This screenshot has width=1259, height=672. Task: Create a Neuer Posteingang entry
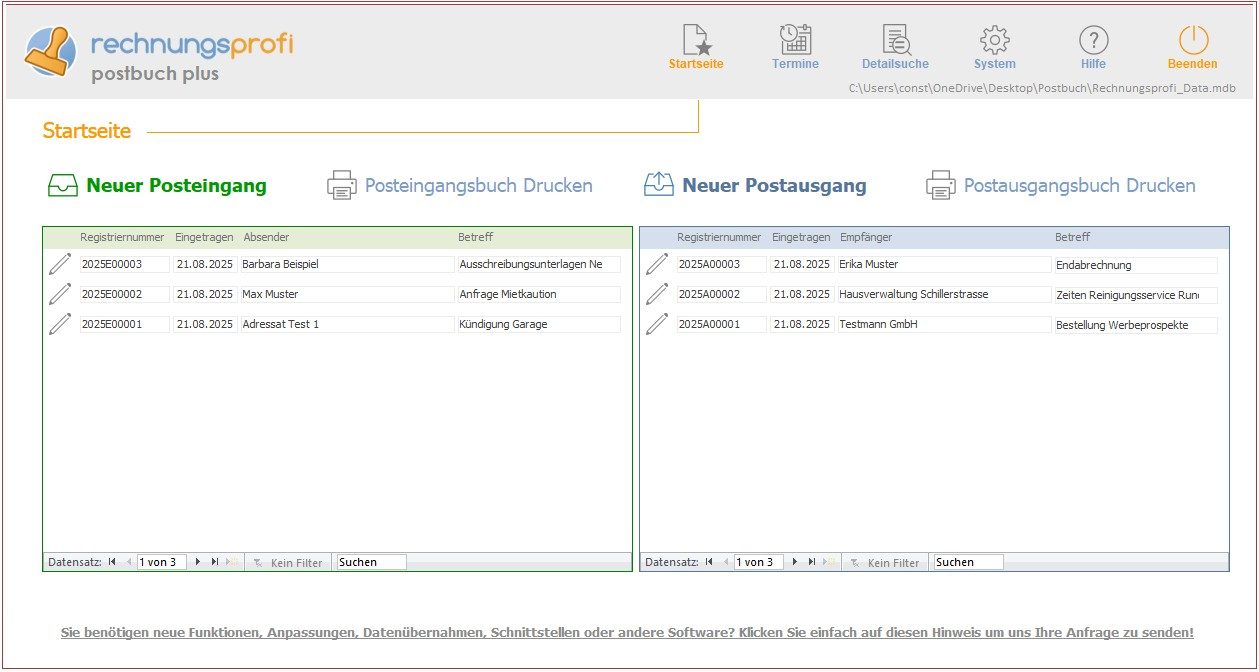point(176,185)
